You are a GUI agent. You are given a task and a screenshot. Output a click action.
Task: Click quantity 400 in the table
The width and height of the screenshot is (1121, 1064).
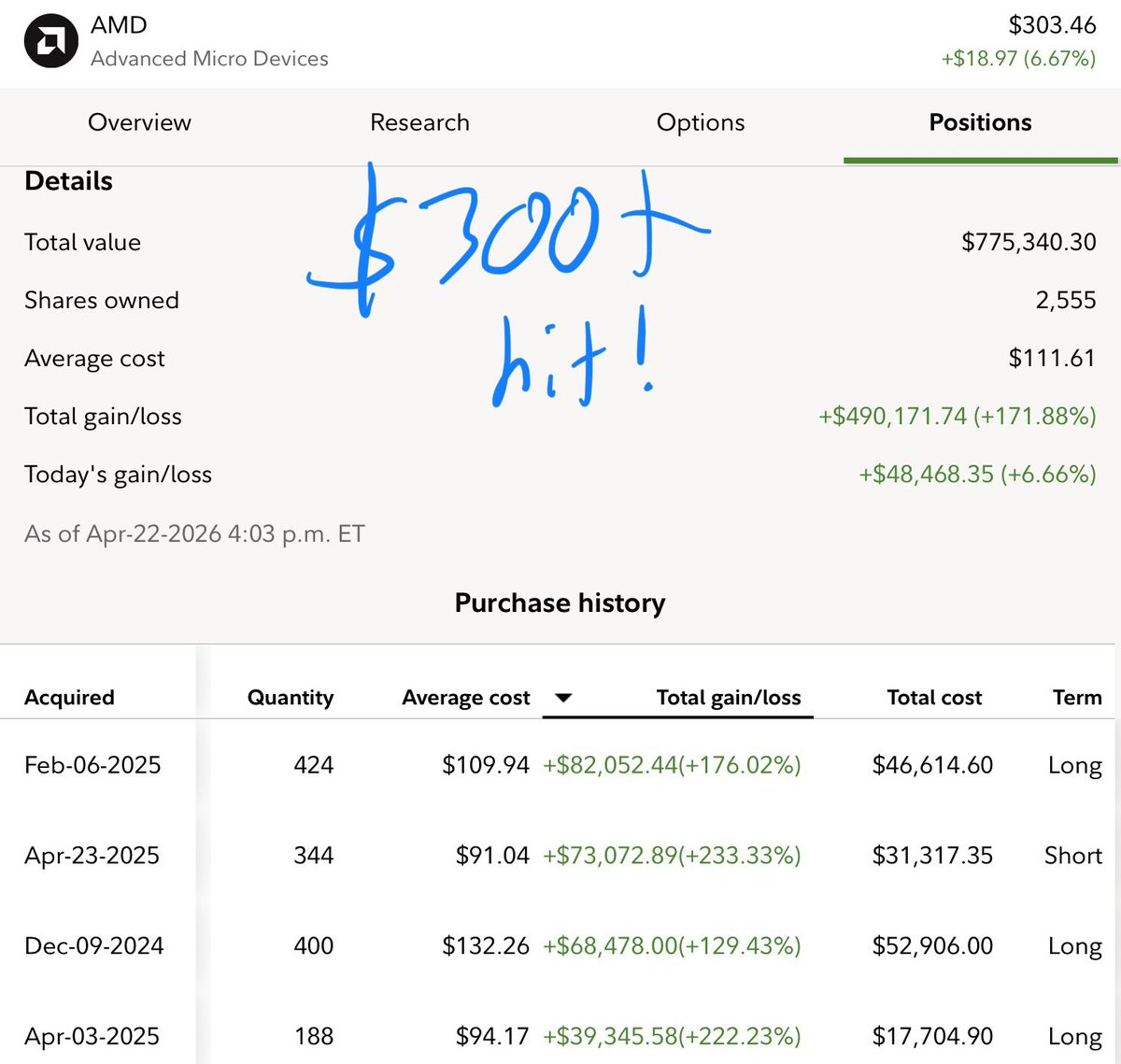(313, 946)
